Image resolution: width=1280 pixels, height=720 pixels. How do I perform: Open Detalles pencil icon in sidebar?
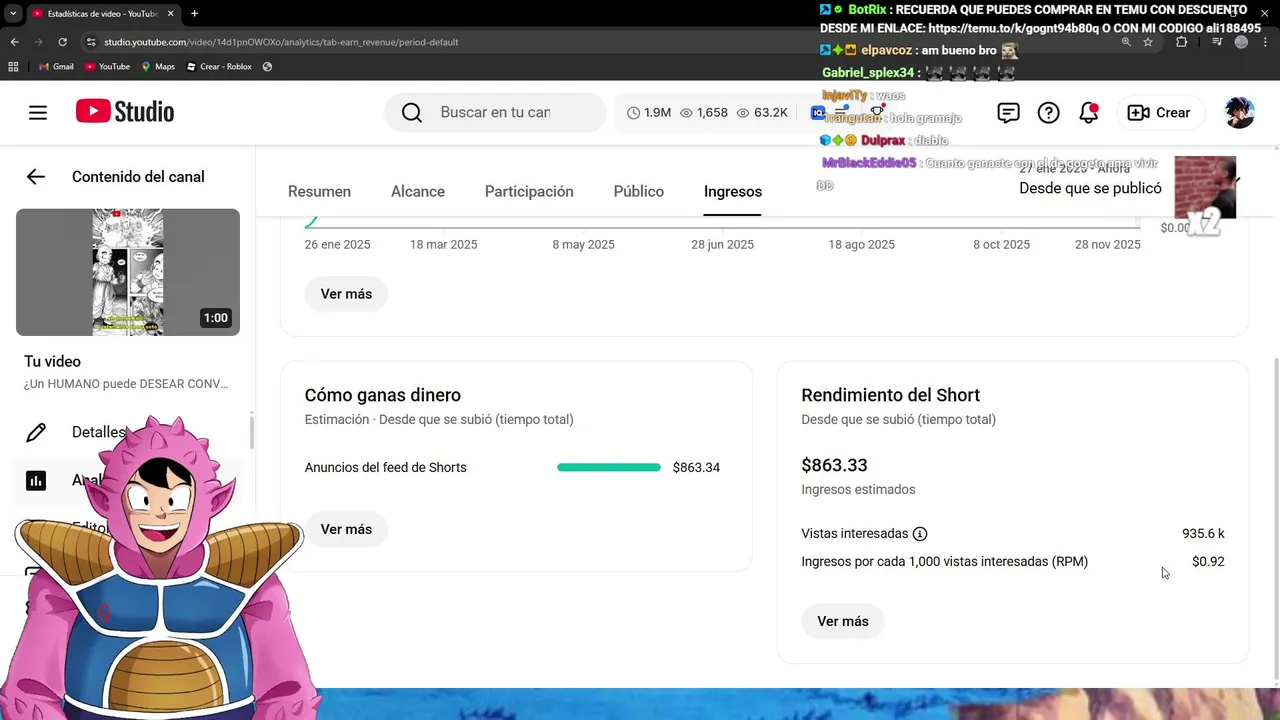(36, 433)
